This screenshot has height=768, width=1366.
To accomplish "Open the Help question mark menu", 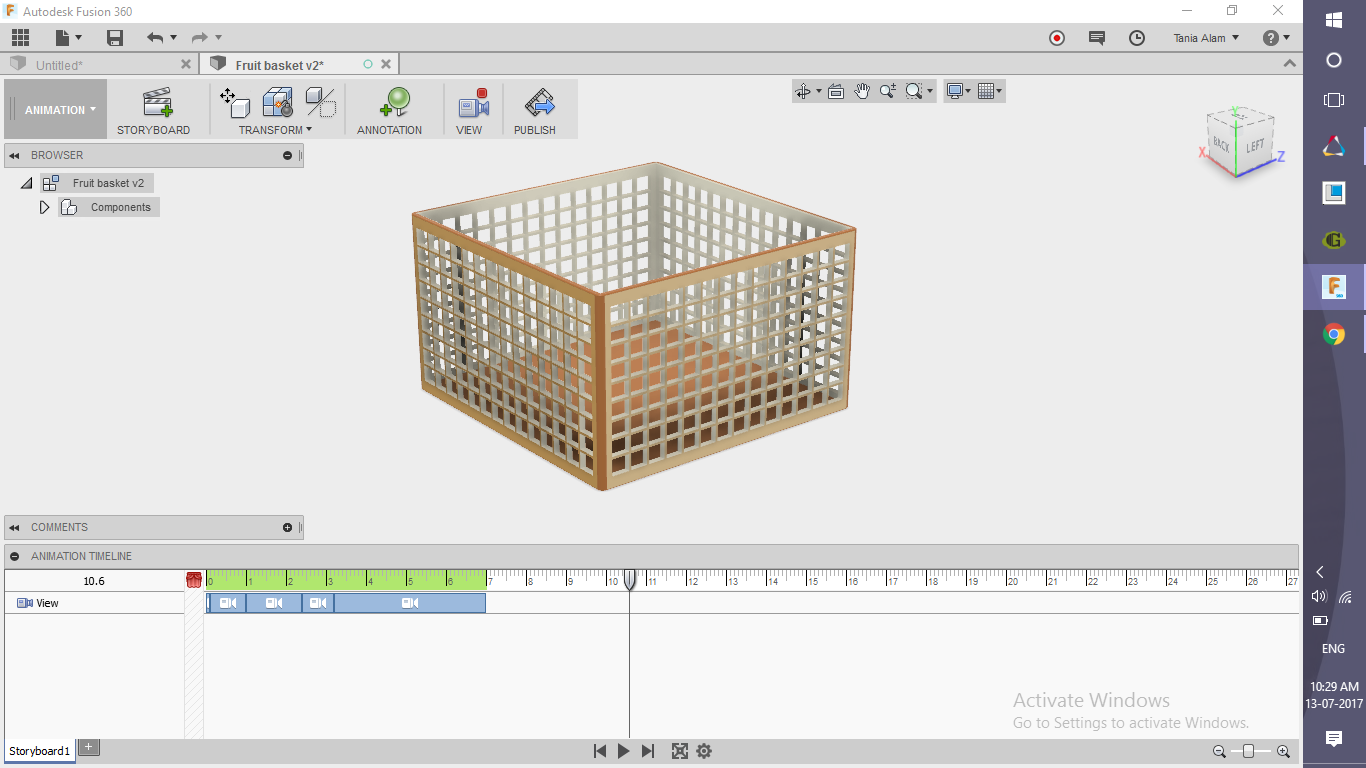I will pos(1275,38).
